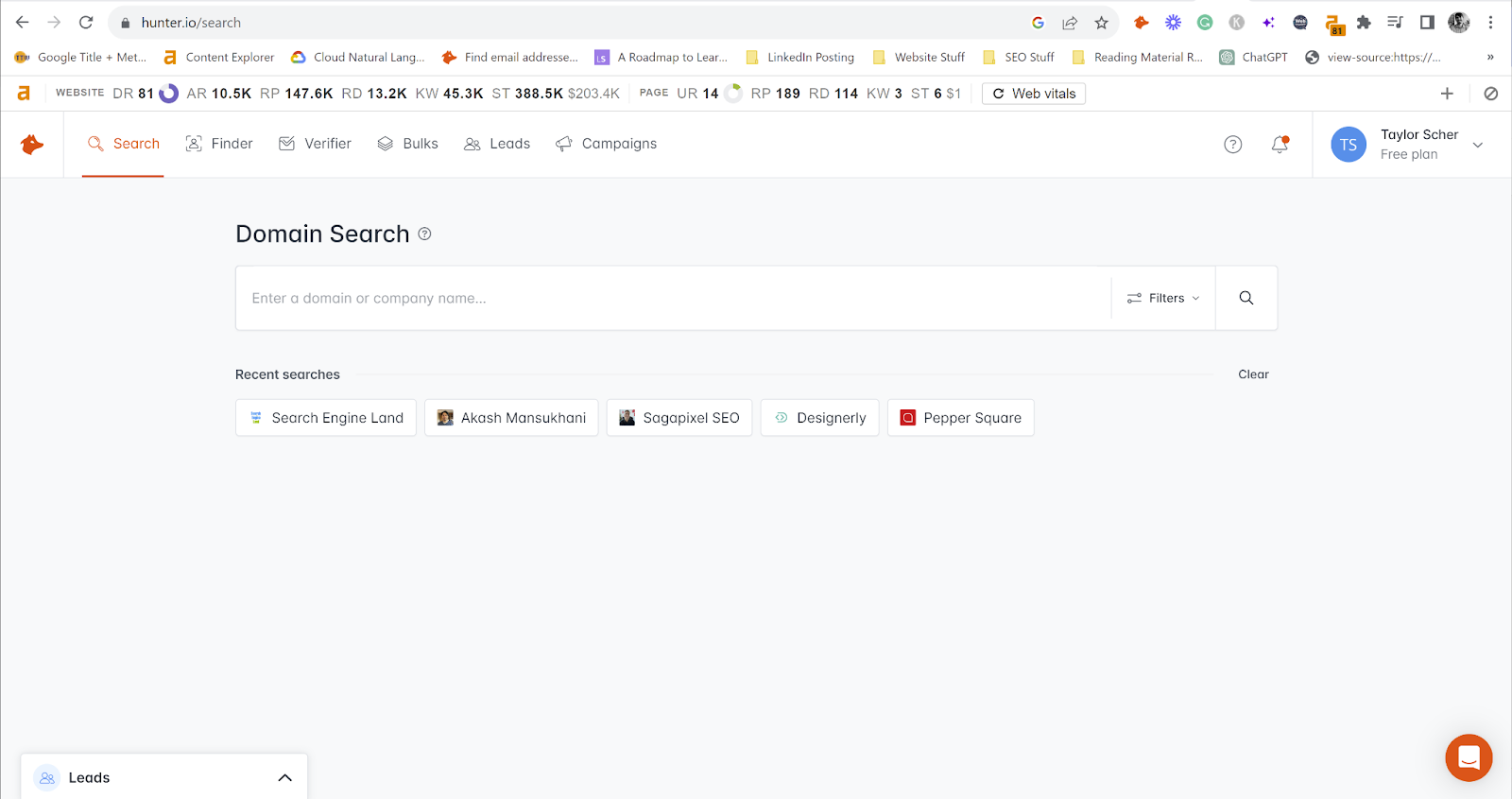Open Google Title + Meta bookmark
The image size is (1512, 799).
point(80,58)
